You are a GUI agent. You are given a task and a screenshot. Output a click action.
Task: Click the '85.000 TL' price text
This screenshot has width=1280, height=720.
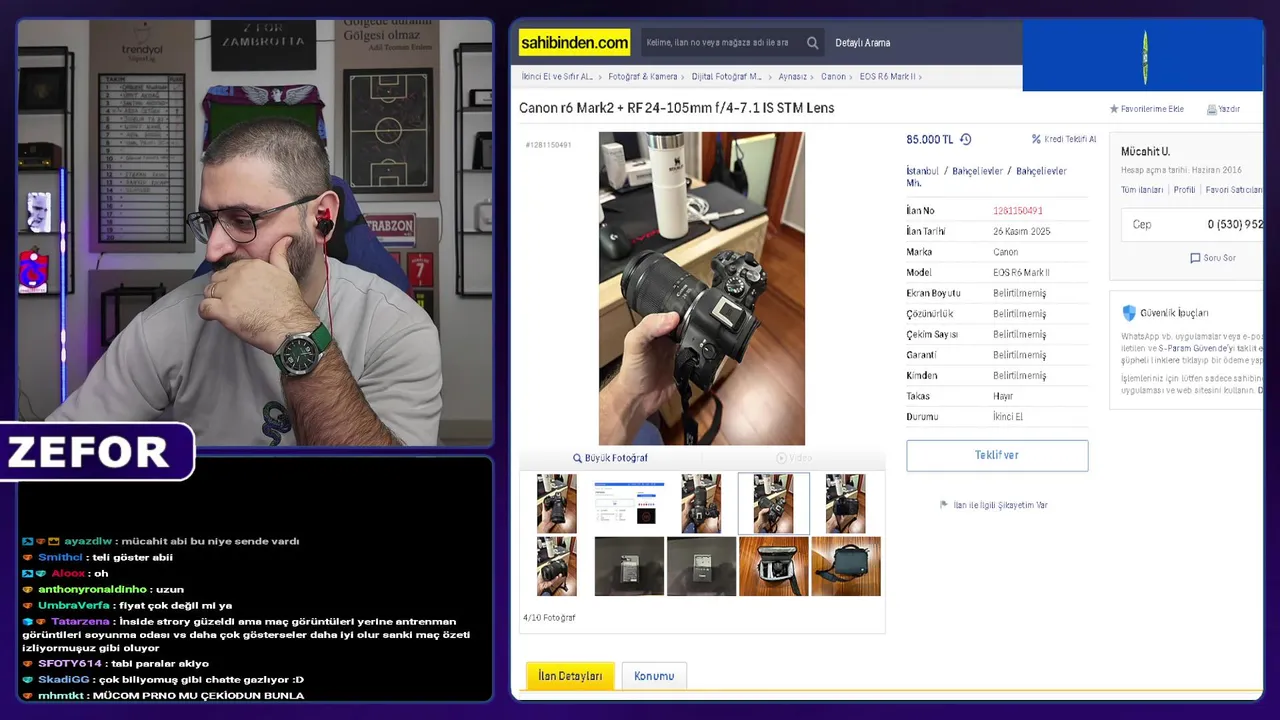pyautogui.click(x=929, y=140)
